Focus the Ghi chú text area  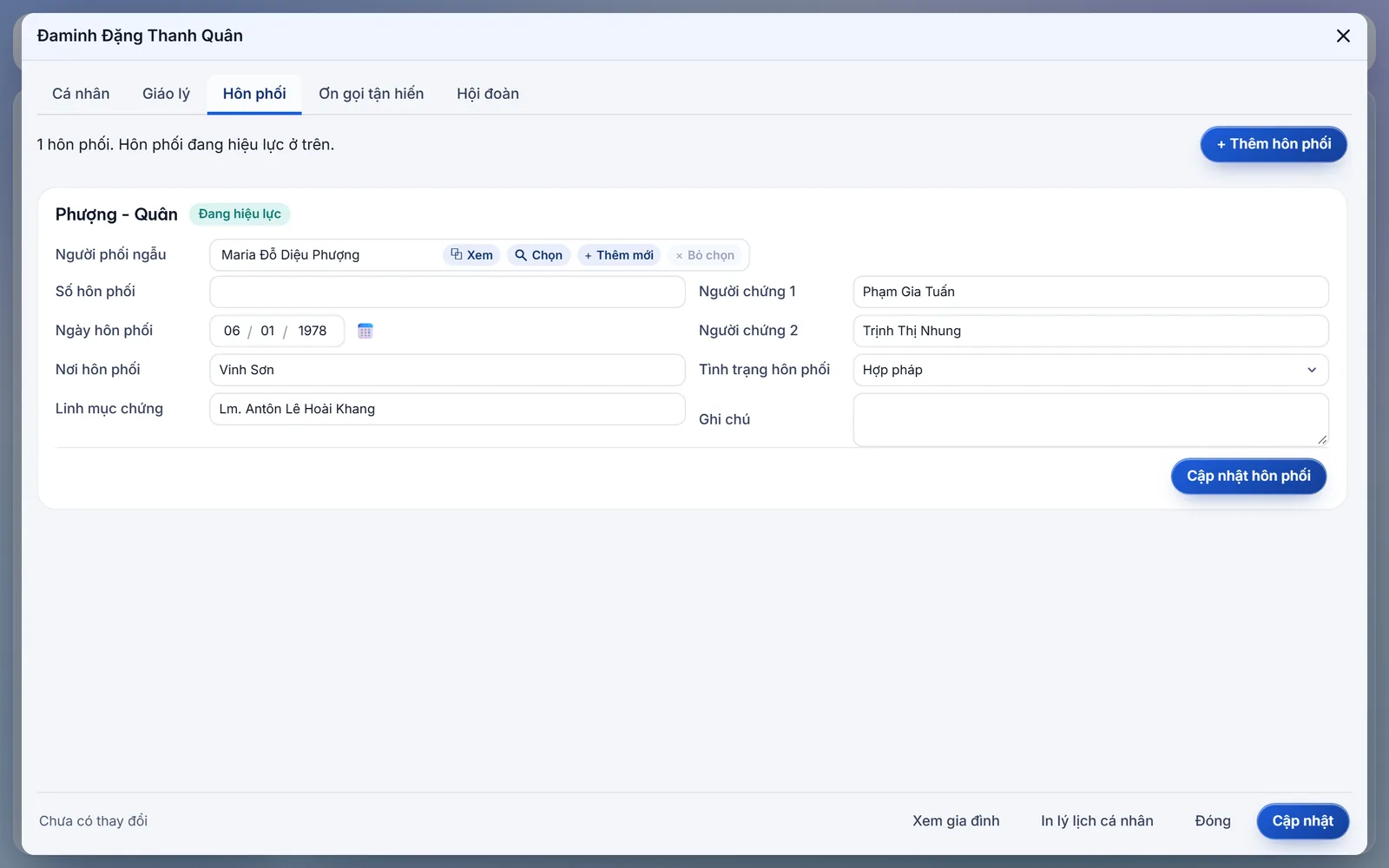(1090, 420)
